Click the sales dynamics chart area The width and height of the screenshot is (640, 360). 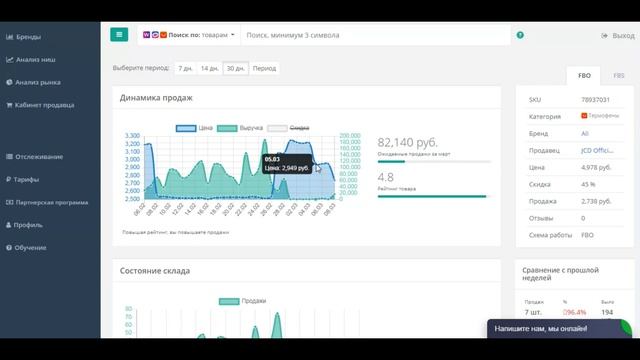click(x=240, y=167)
